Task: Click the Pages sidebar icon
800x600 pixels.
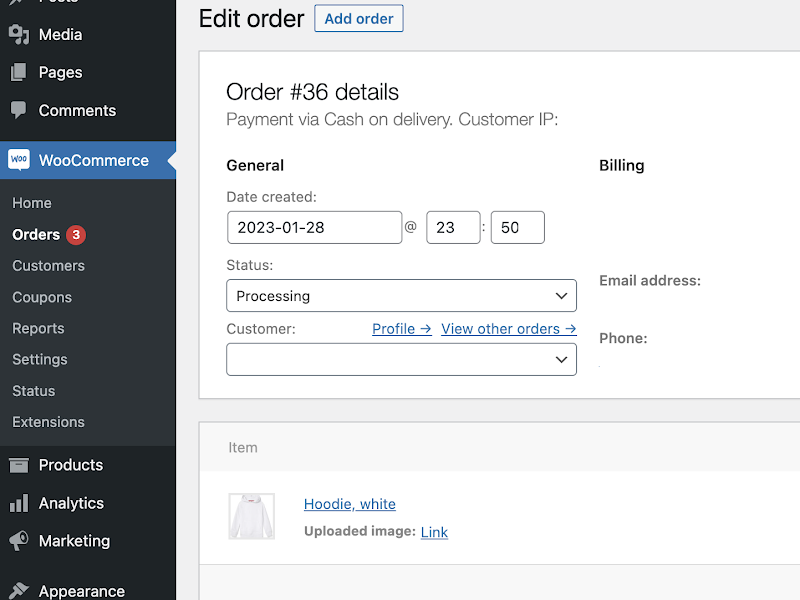Action: coord(18,73)
